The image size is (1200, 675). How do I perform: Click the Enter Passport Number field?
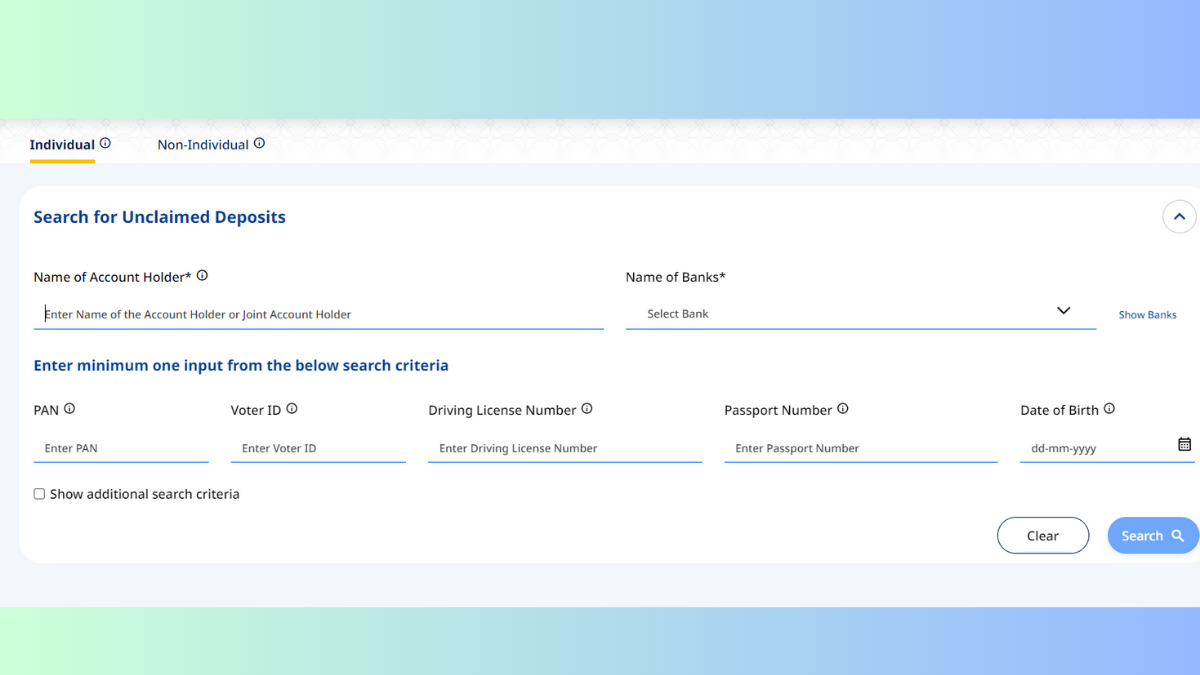(x=860, y=448)
